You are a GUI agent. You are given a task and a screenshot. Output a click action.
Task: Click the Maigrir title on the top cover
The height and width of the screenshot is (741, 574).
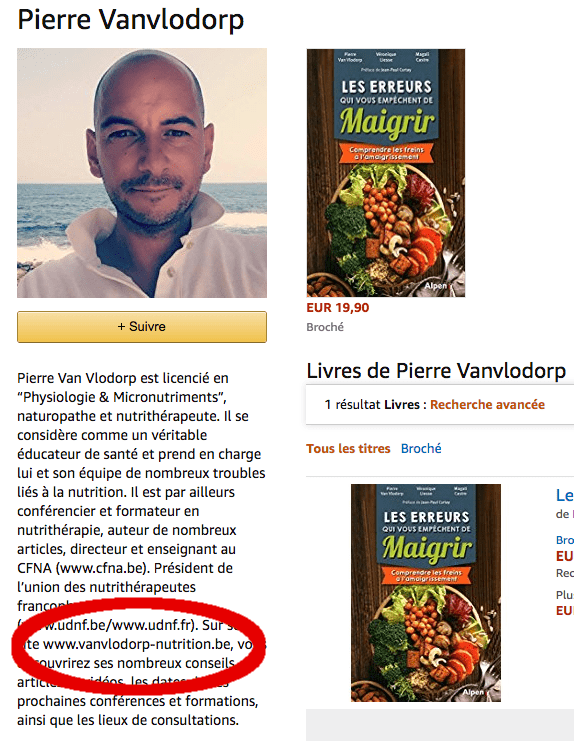tap(387, 121)
